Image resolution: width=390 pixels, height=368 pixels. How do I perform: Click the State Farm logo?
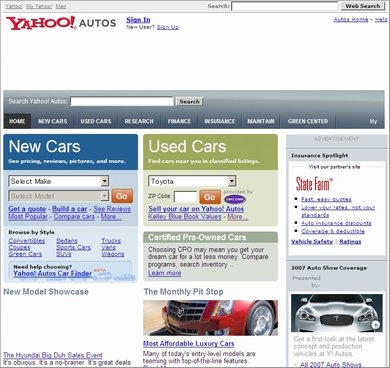(314, 184)
